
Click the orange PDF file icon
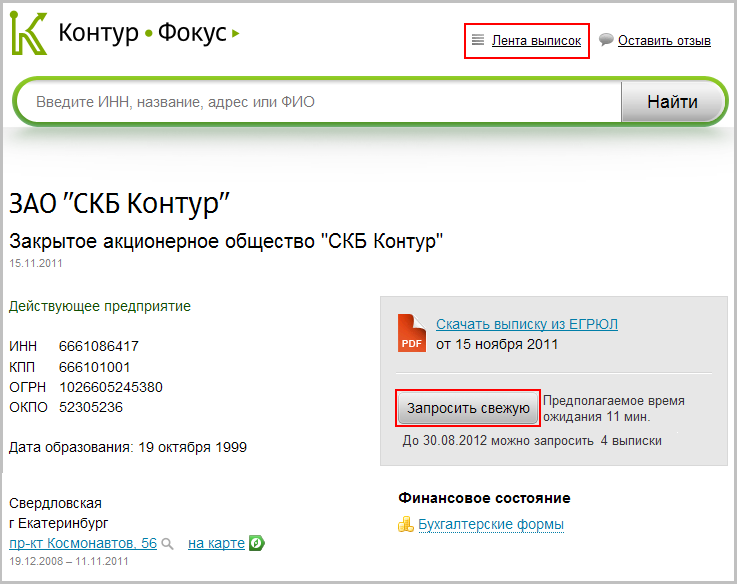point(412,333)
